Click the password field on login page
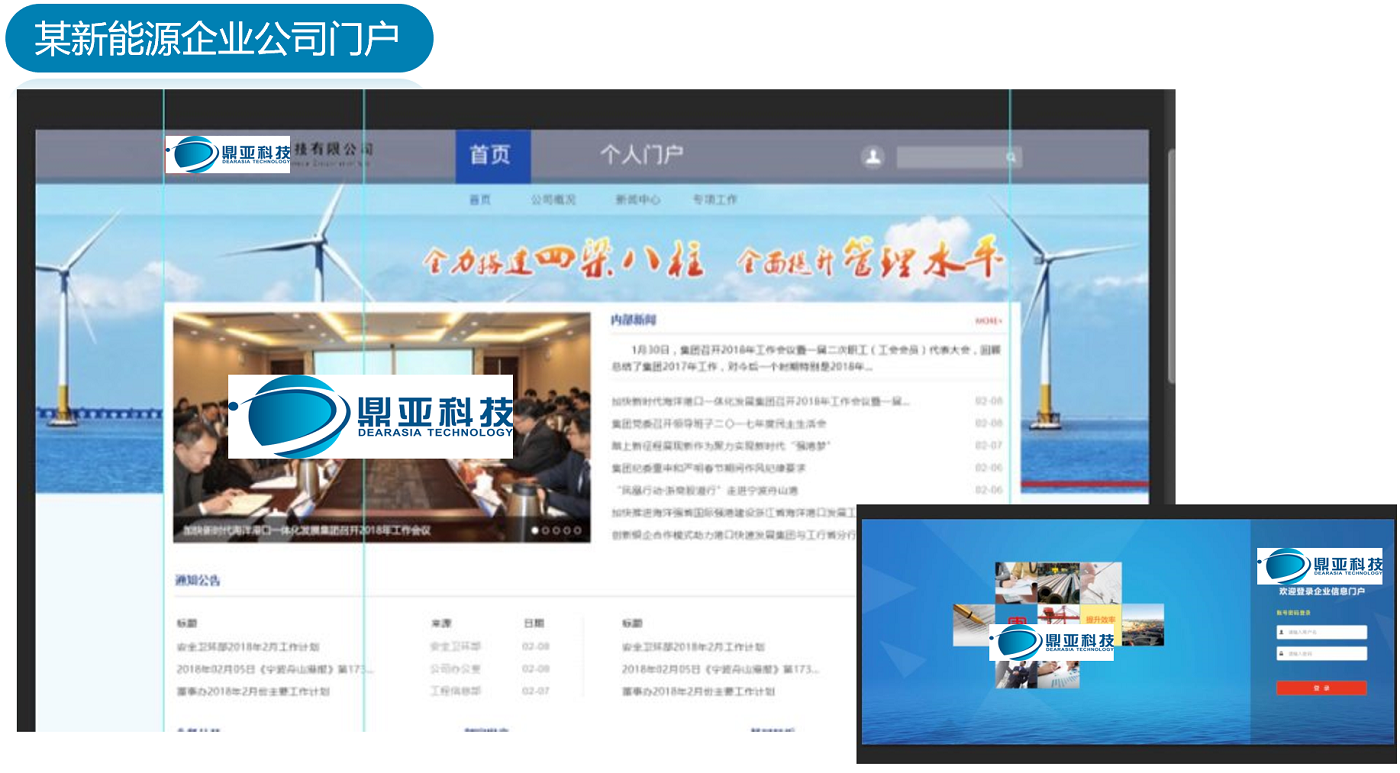The height and width of the screenshot is (773, 1400). 1321,654
